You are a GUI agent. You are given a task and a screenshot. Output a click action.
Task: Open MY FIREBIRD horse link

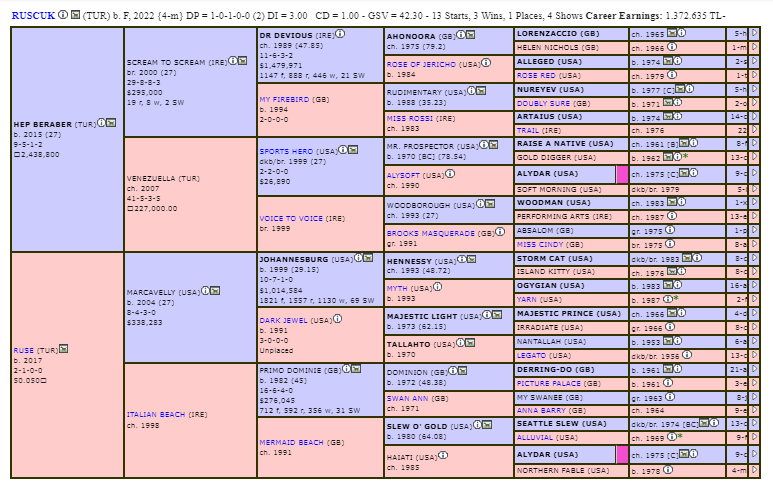284,99
